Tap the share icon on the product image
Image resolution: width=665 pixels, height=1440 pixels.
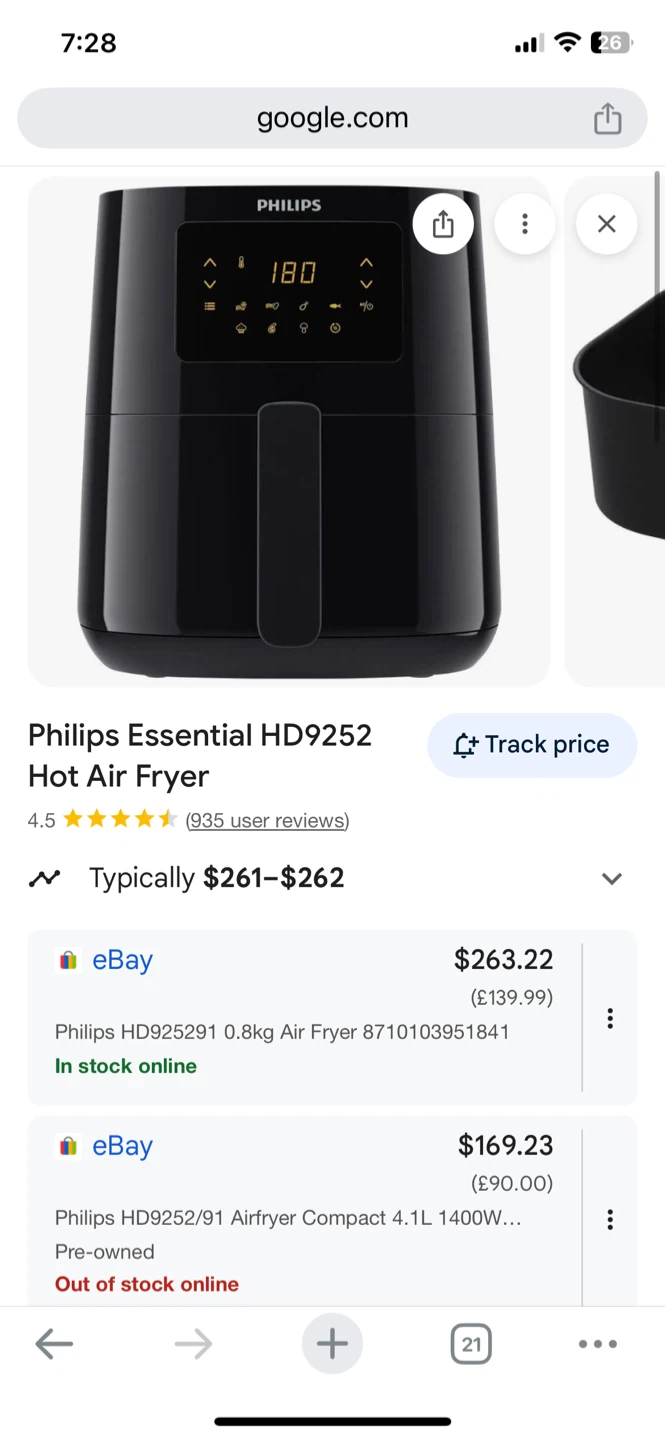tap(443, 224)
